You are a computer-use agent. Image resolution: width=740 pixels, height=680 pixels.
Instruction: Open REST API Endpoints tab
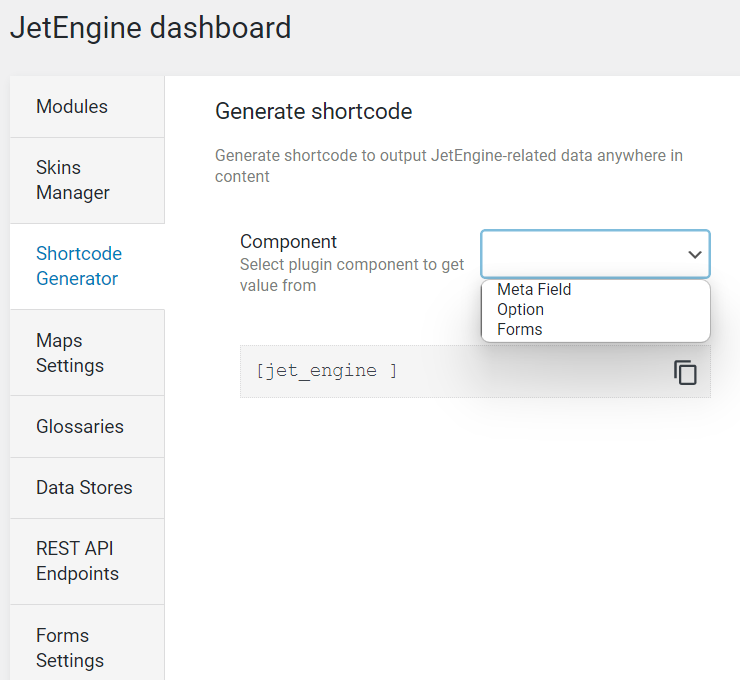pyautogui.click(x=87, y=561)
